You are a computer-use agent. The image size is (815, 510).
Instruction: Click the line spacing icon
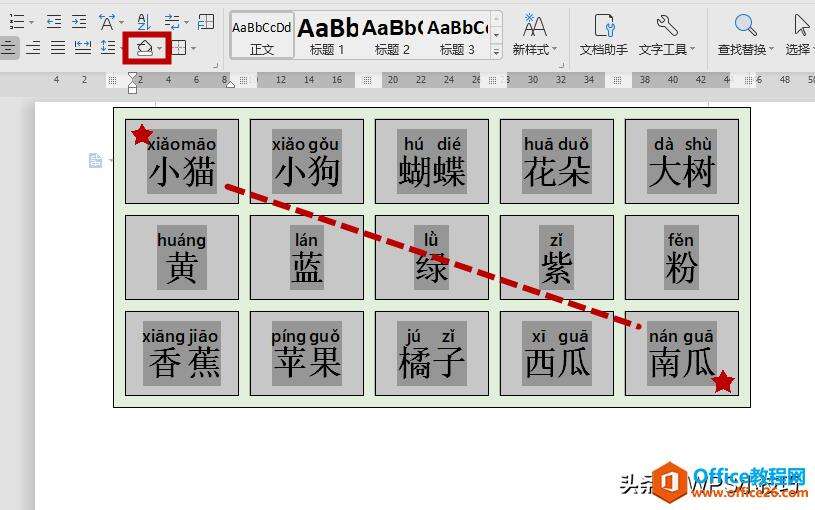[108, 48]
